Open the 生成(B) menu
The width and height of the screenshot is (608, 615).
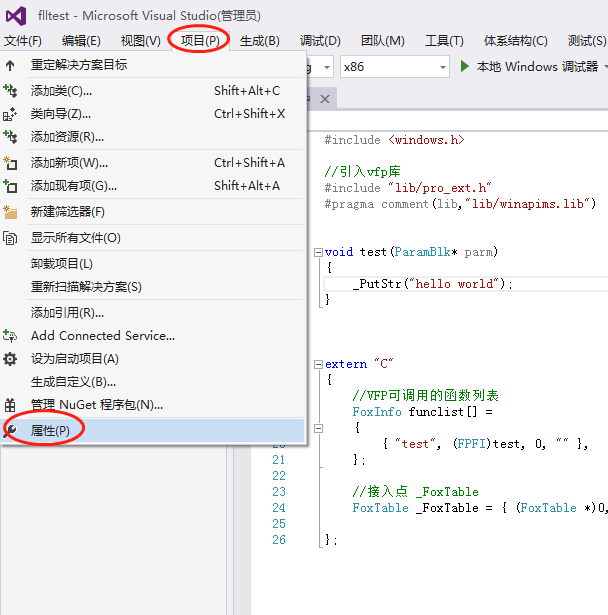260,41
